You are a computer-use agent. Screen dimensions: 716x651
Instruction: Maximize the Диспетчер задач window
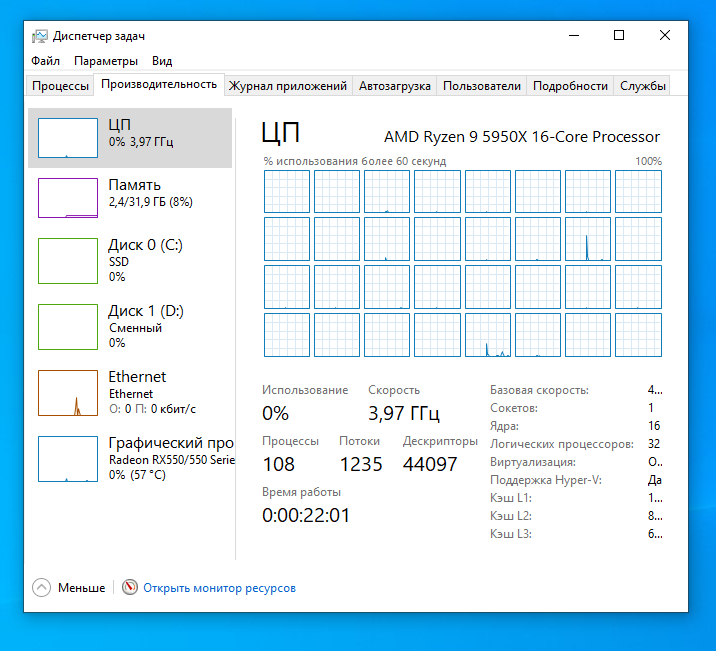click(x=619, y=36)
